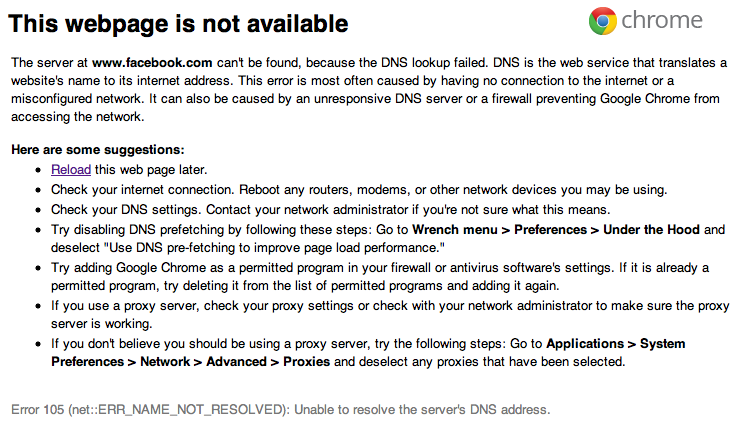Click the Chrome logo icon
The image size is (744, 426).
tap(603, 21)
